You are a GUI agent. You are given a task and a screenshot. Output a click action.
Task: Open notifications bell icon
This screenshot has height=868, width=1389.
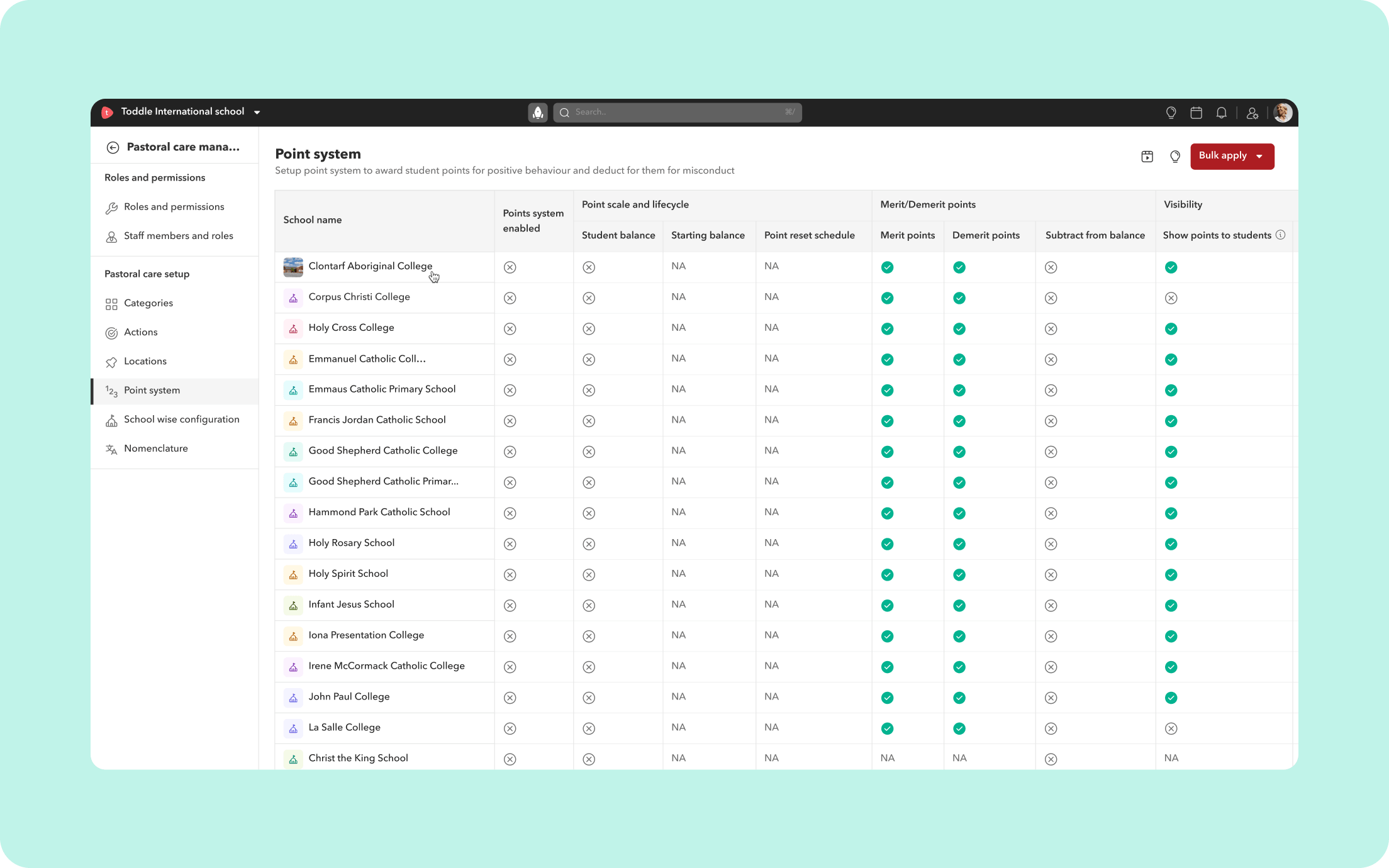1221,113
